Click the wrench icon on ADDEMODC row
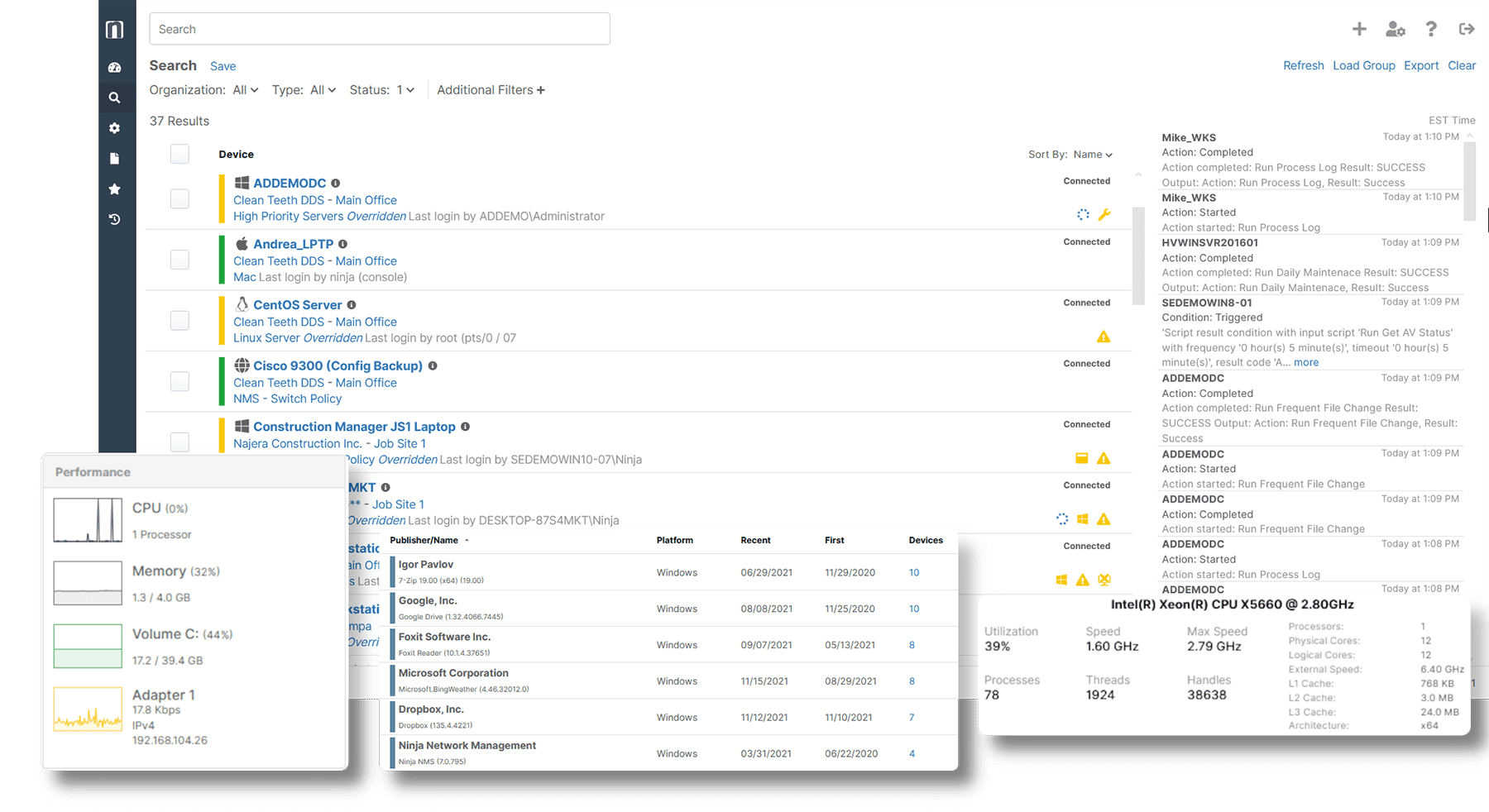1489x812 pixels. (1104, 215)
